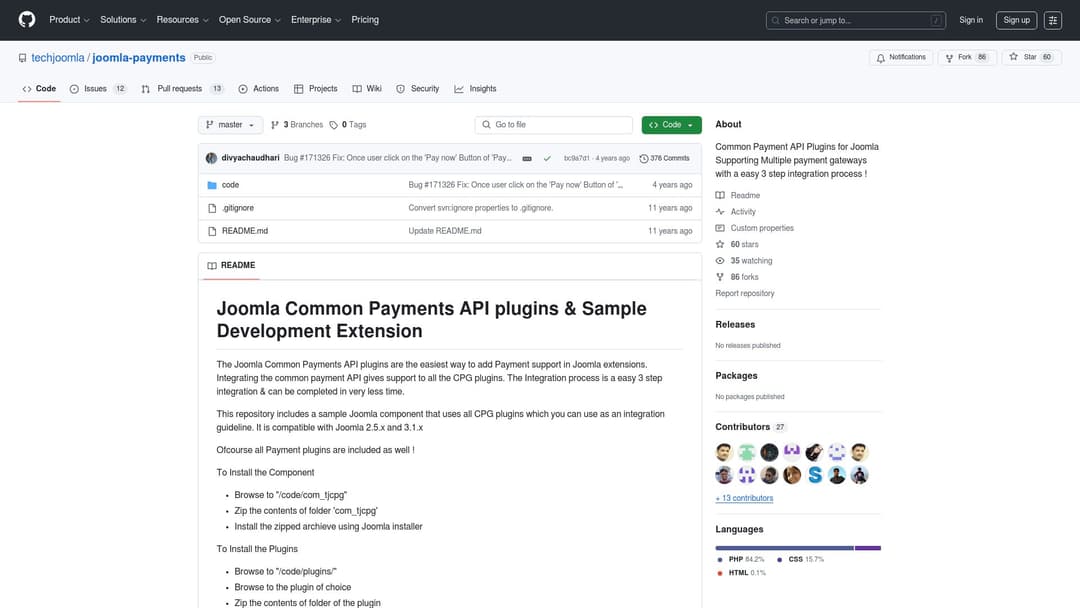Open the Resources dropdown
Screen dimensions: 1080x608
tap(182, 20)
